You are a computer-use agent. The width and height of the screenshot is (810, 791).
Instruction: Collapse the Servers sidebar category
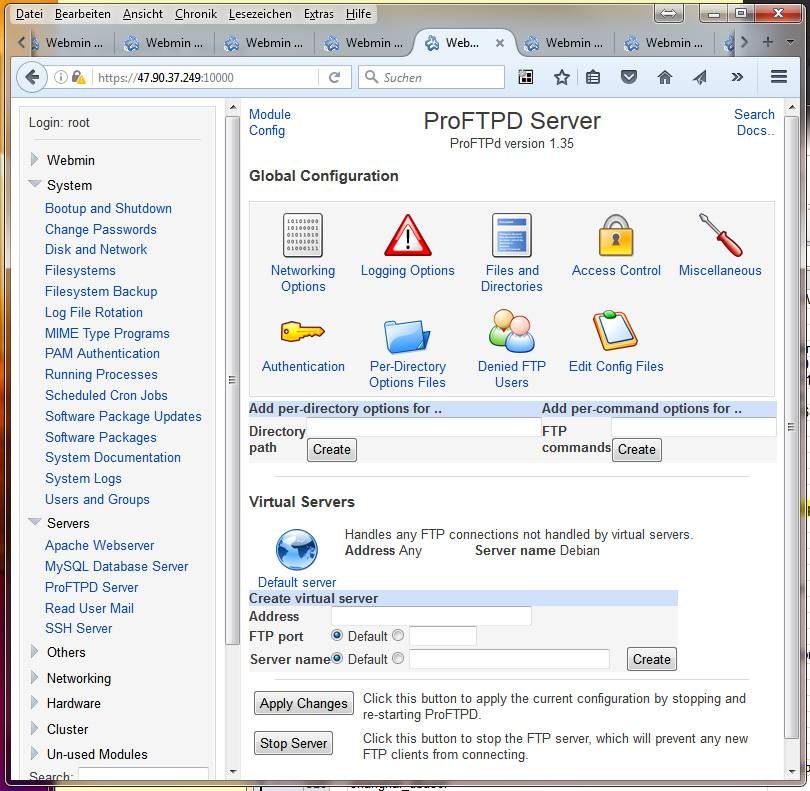35,521
